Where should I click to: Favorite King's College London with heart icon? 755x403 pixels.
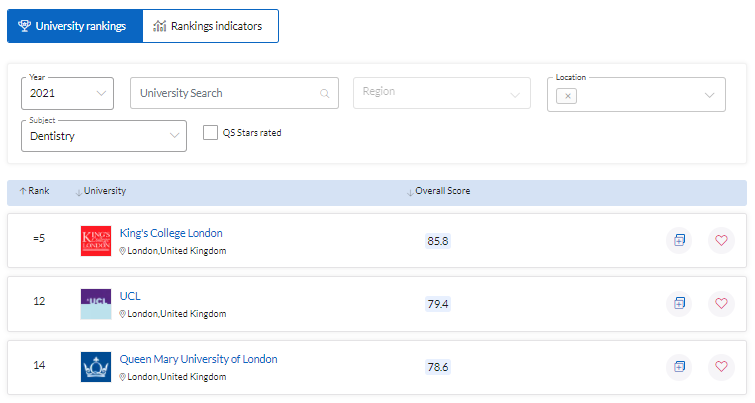720,240
